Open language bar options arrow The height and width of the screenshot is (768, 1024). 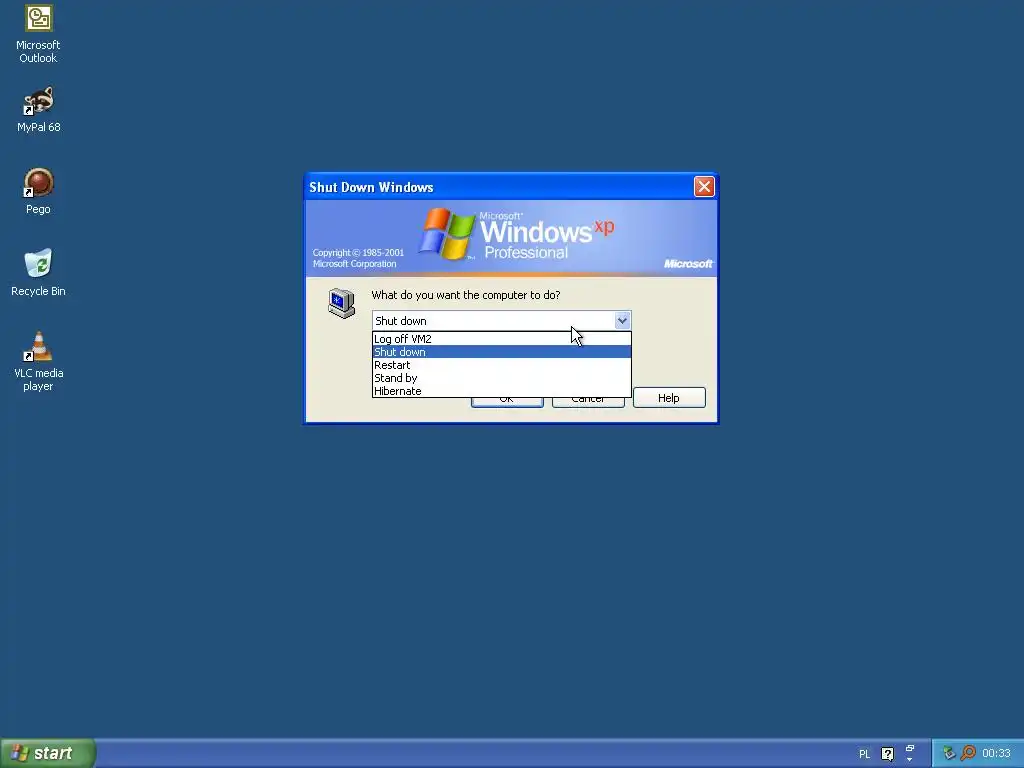click(x=910, y=760)
